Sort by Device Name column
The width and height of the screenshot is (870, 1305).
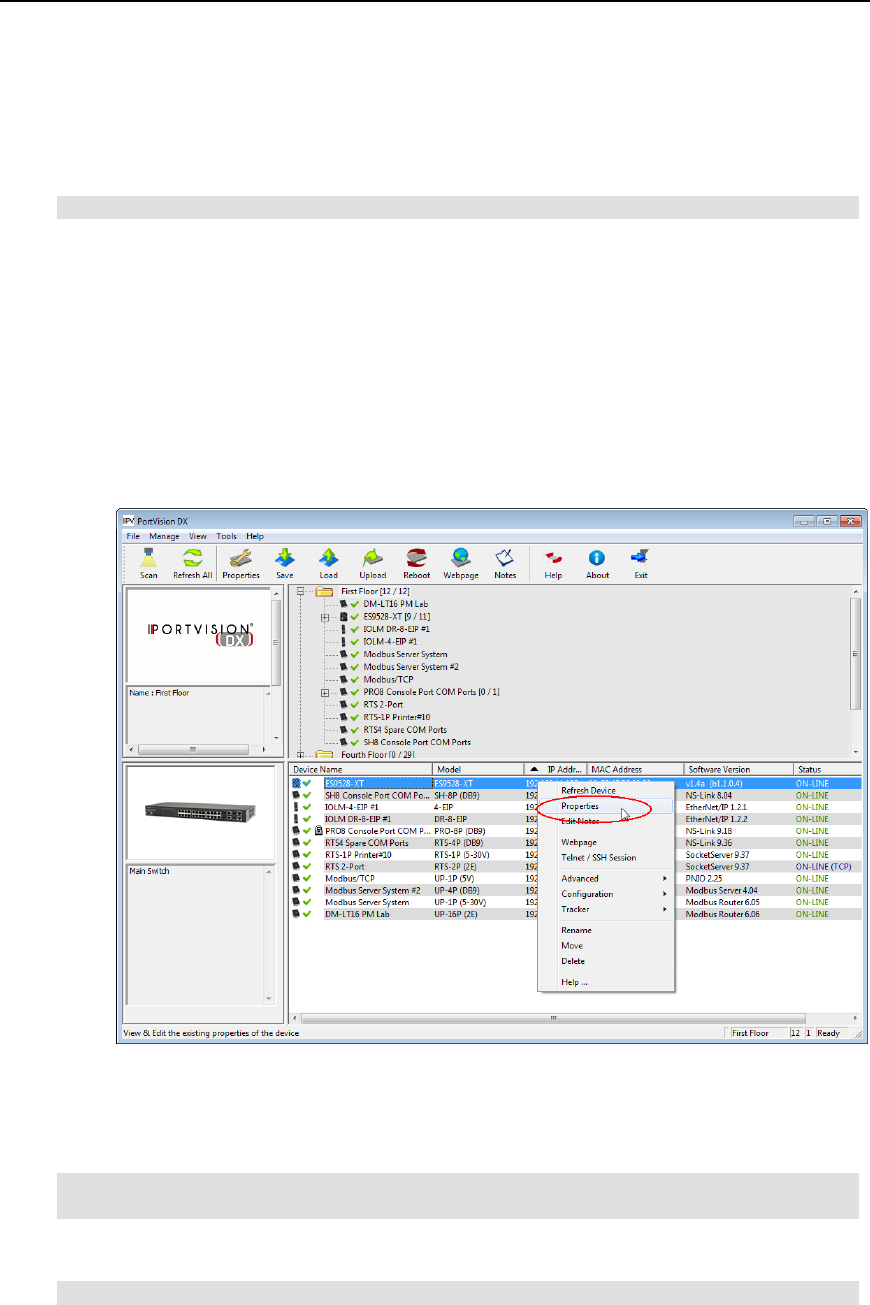pyautogui.click(x=359, y=769)
